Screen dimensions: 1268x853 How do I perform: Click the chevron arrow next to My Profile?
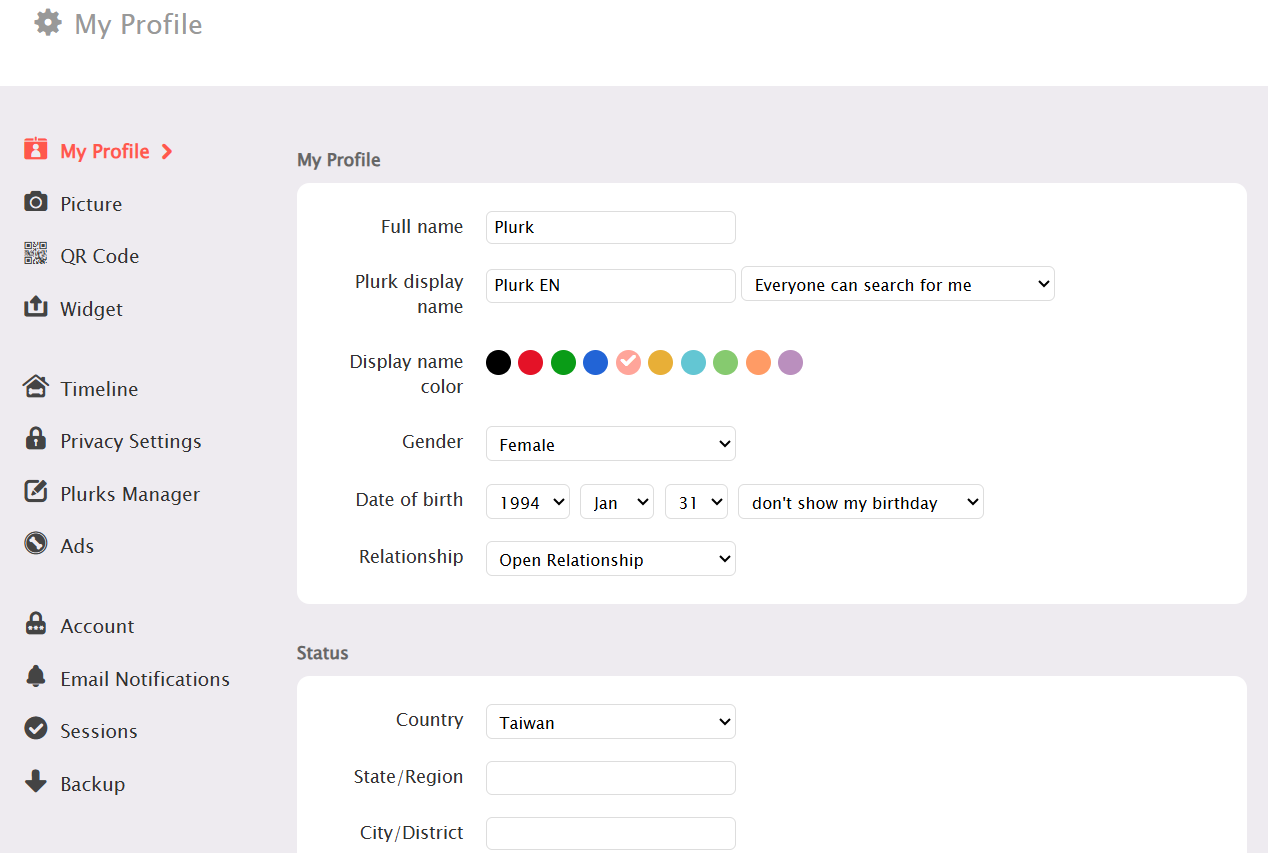167,151
